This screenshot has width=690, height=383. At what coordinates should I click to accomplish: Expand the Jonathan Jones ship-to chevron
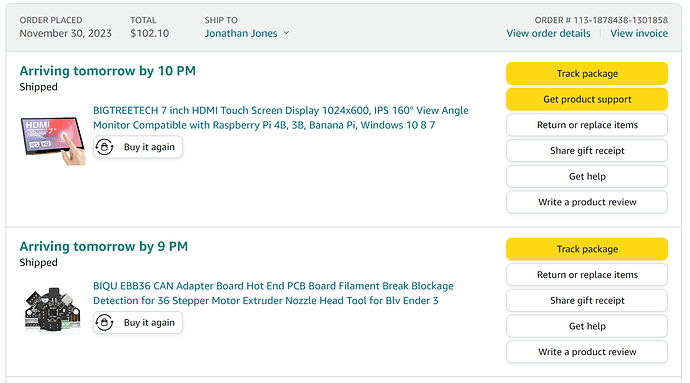pos(286,33)
